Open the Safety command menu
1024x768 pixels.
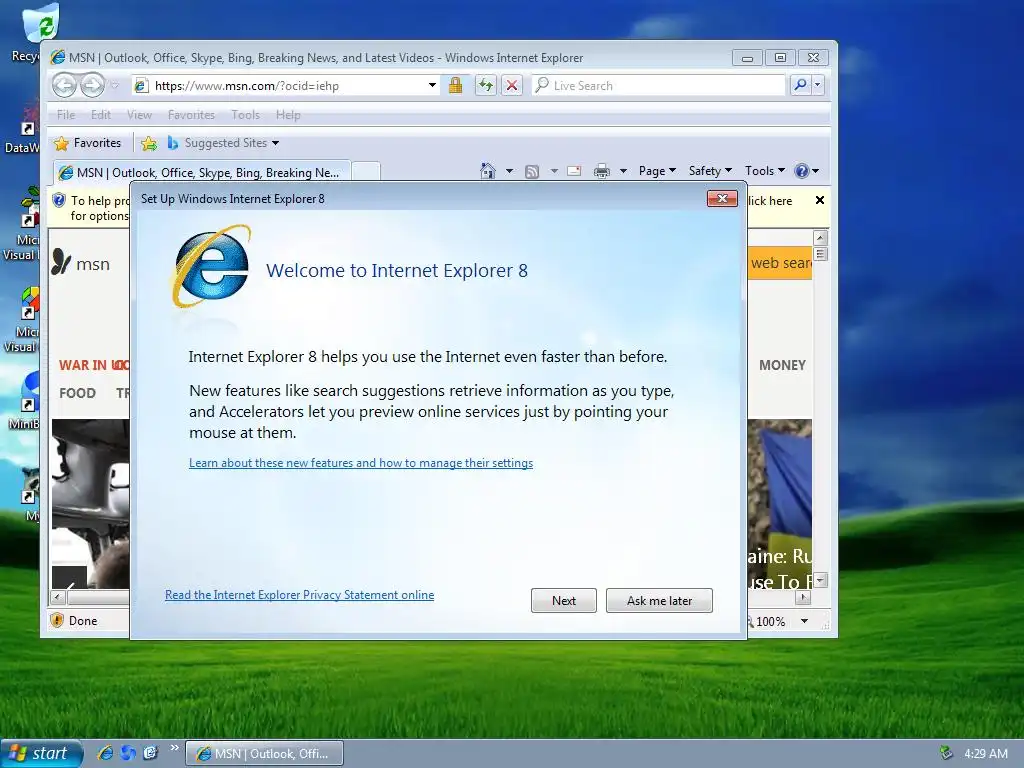pos(710,171)
